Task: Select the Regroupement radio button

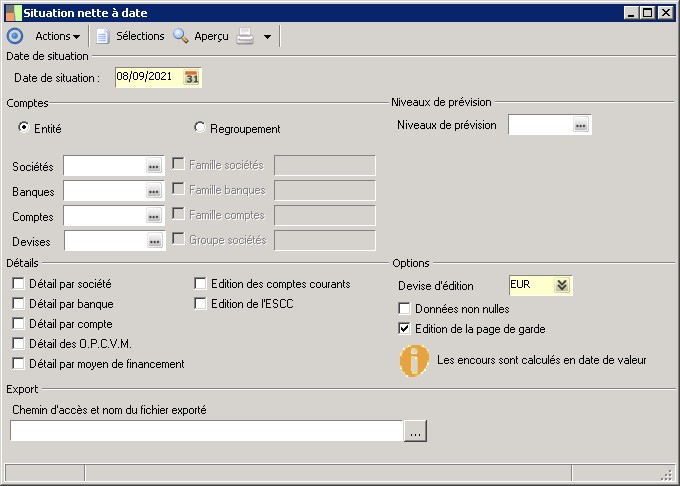Action: point(200,128)
